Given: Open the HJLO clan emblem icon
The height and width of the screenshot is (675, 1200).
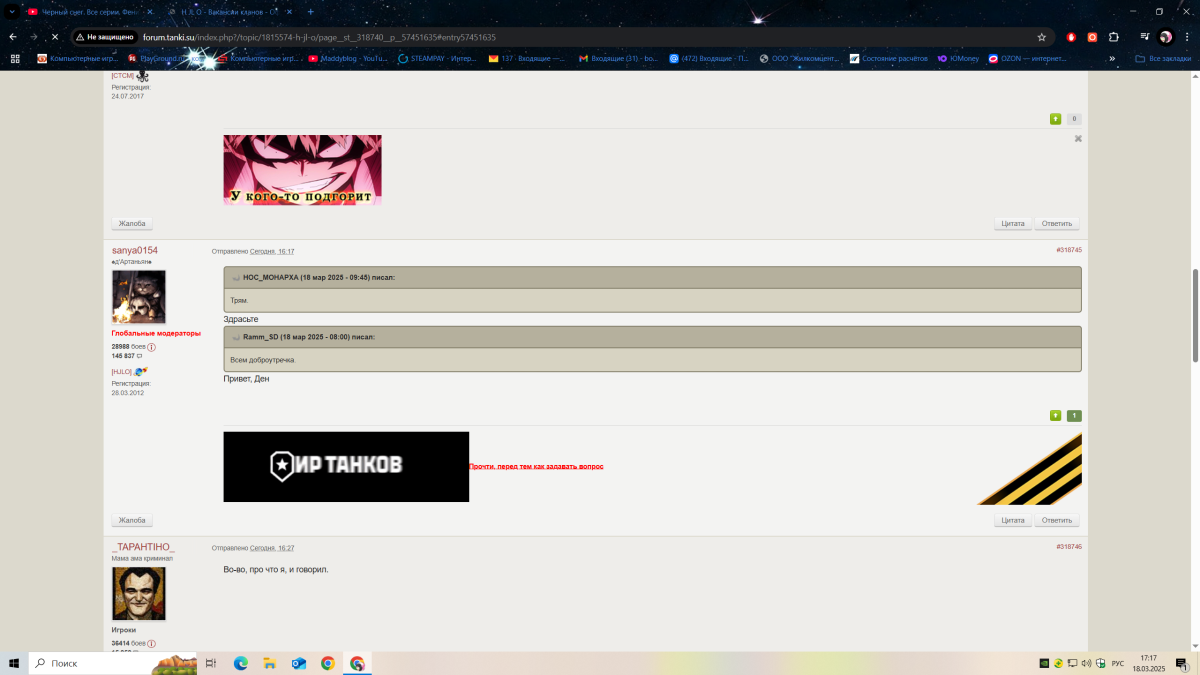Looking at the screenshot, I should coord(141,371).
